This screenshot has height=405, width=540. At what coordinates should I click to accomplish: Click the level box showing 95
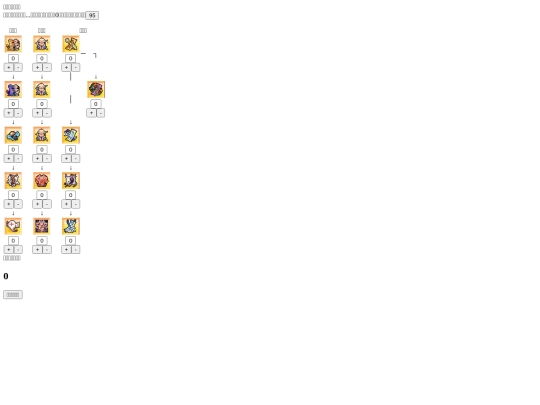click(x=92, y=15)
